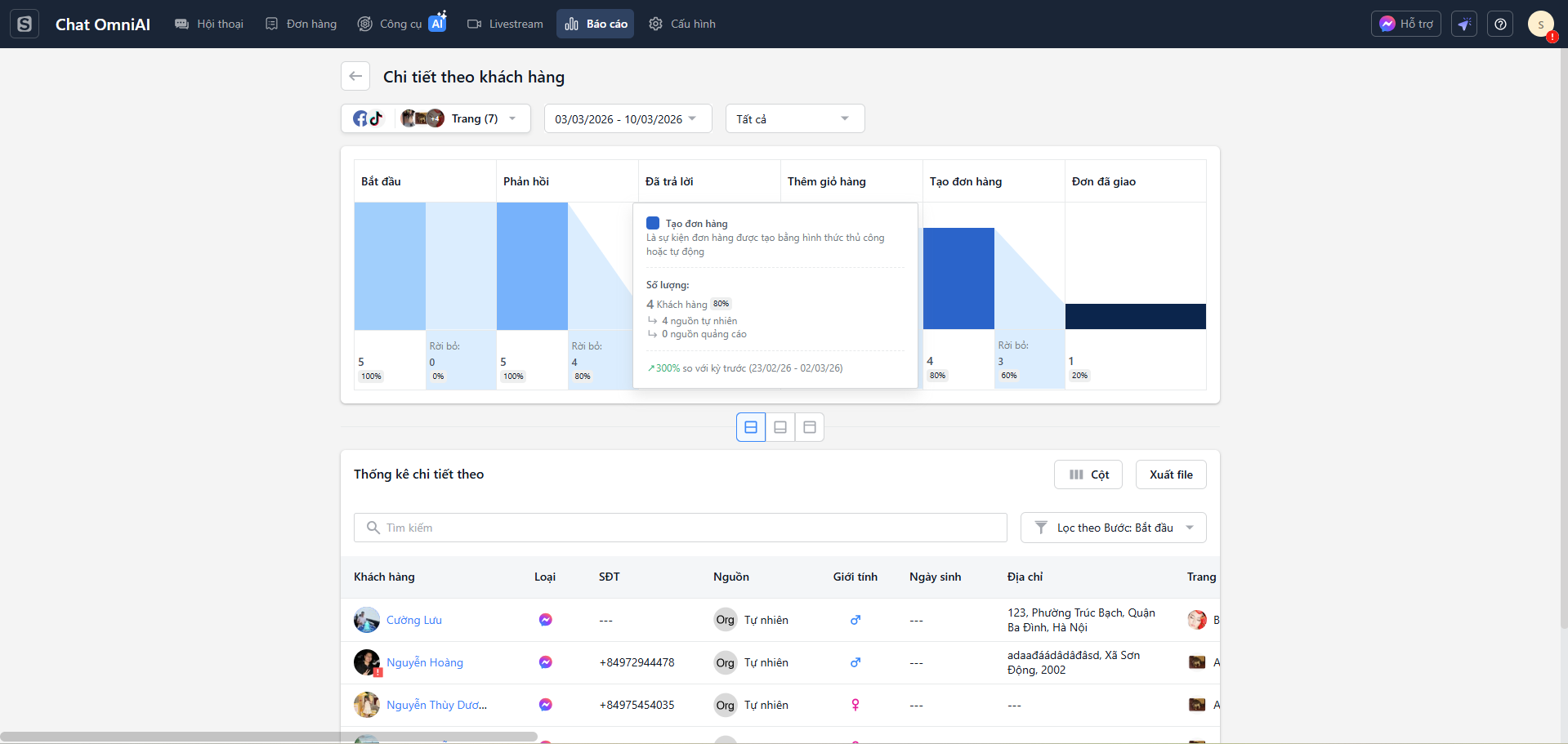
Task: Click the Cột columns button
Action: coord(1088,474)
